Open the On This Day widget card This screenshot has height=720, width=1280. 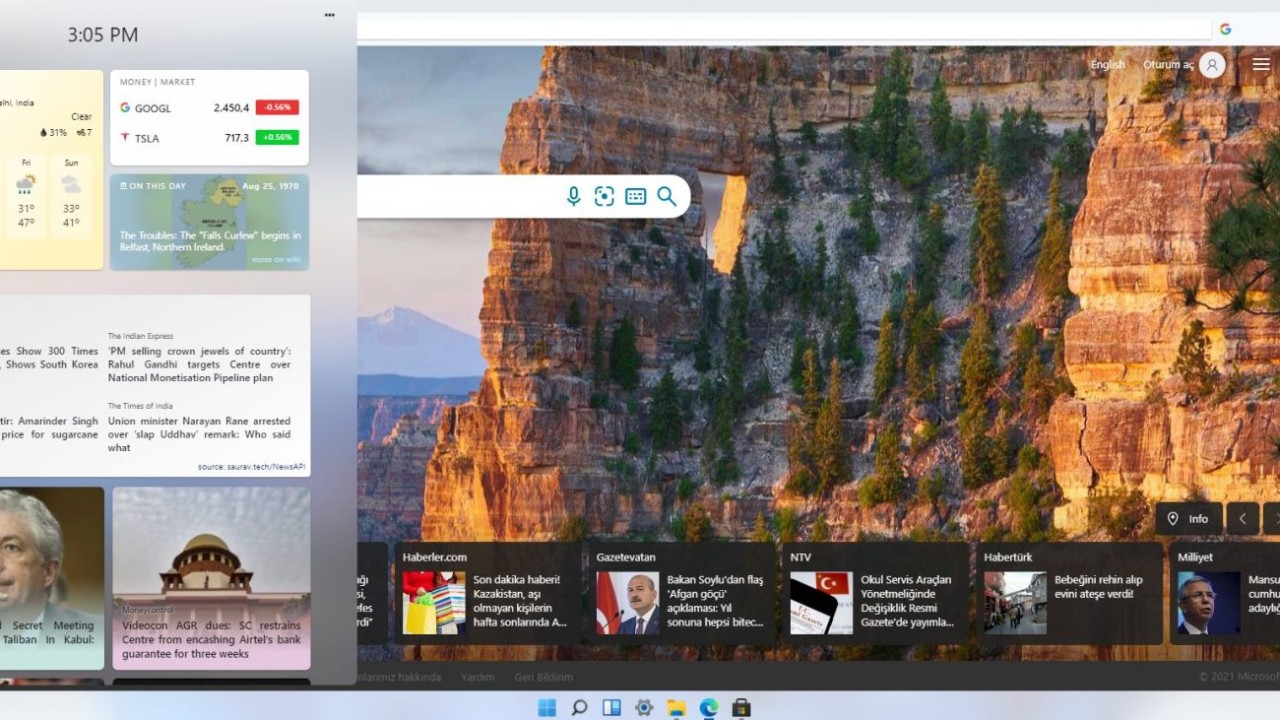click(209, 222)
